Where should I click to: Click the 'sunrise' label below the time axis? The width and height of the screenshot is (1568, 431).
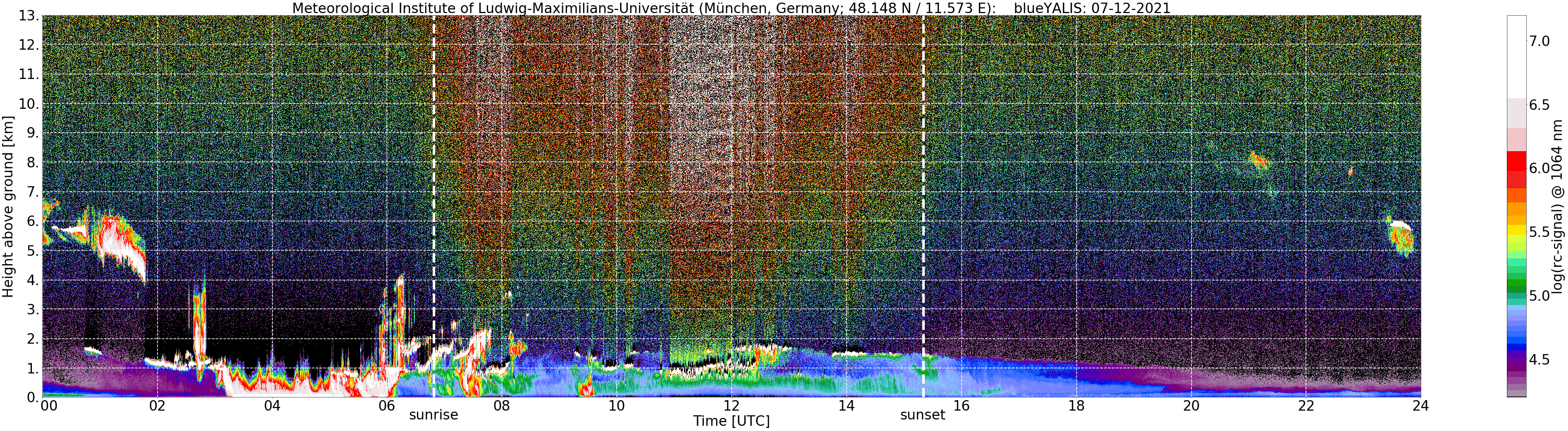433,415
